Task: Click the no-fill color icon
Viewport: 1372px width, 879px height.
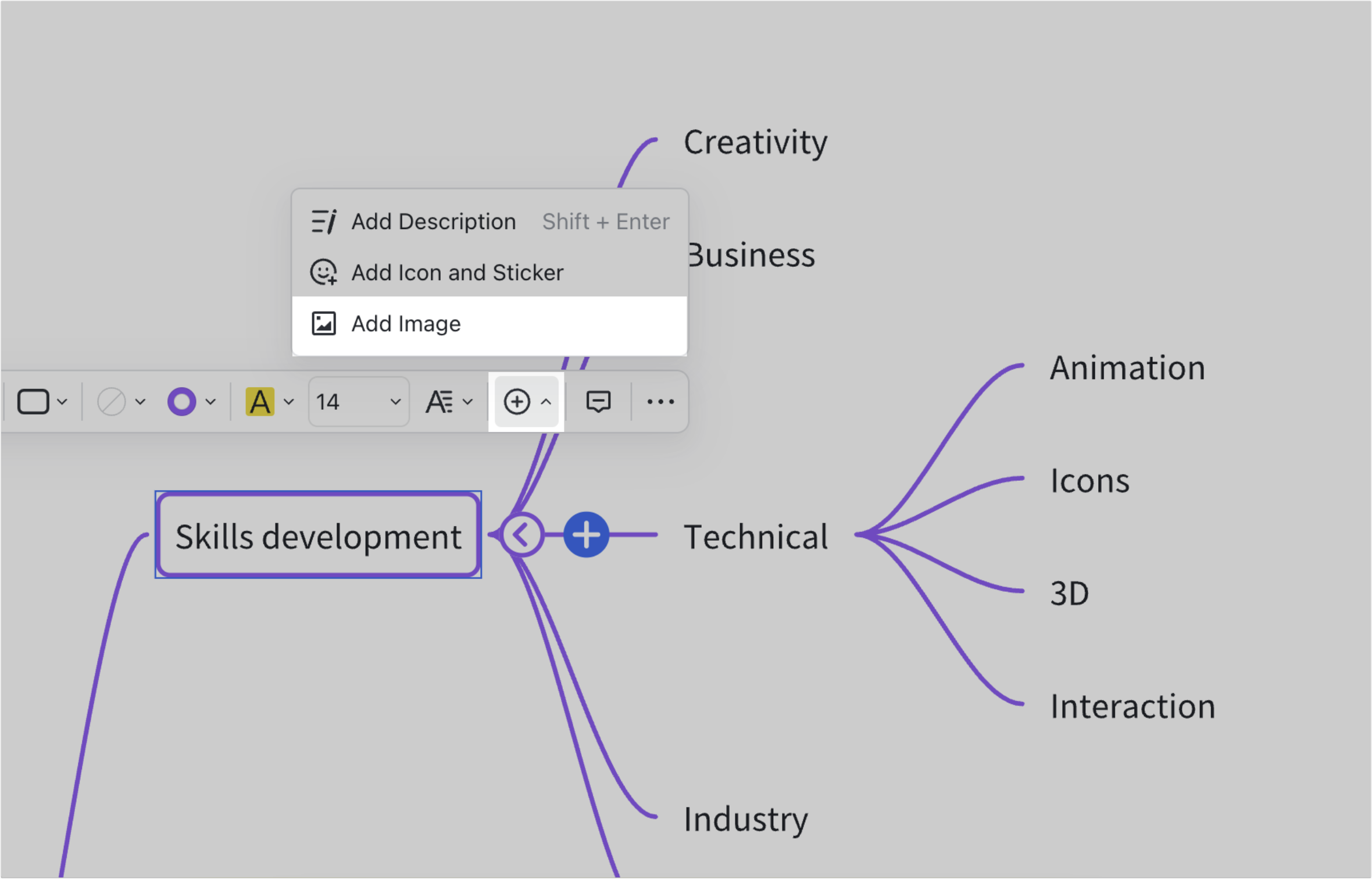Action: tap(111, 402)
